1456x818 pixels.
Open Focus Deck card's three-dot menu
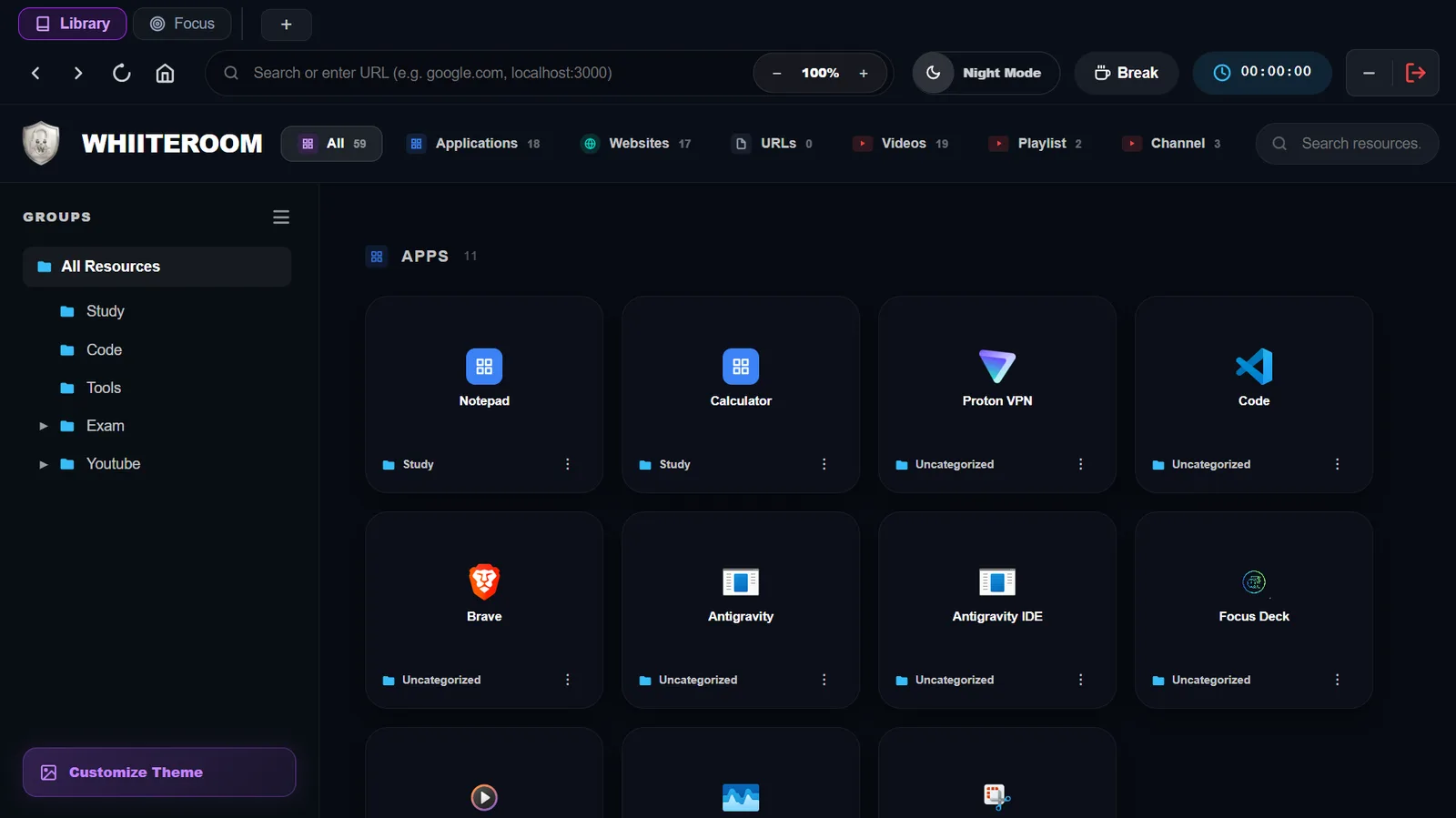pyautogui.click(x=1338, y=680)
